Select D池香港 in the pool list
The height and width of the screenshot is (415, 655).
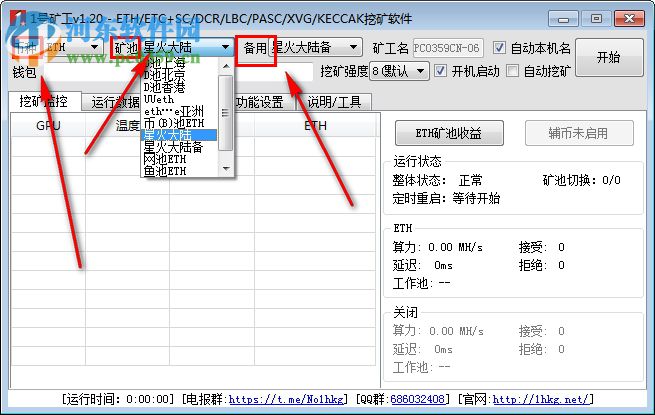click(180, 87)
